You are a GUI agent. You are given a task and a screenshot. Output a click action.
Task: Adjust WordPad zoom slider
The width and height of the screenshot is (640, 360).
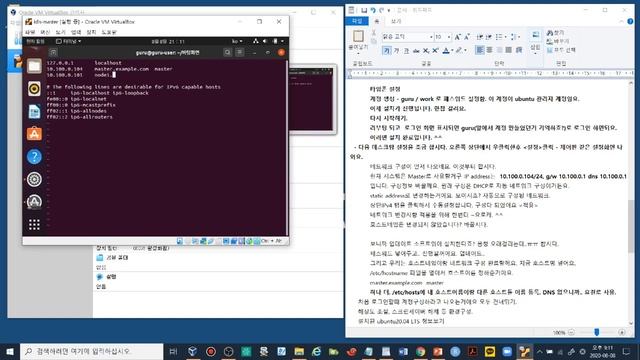coord(597,332)
